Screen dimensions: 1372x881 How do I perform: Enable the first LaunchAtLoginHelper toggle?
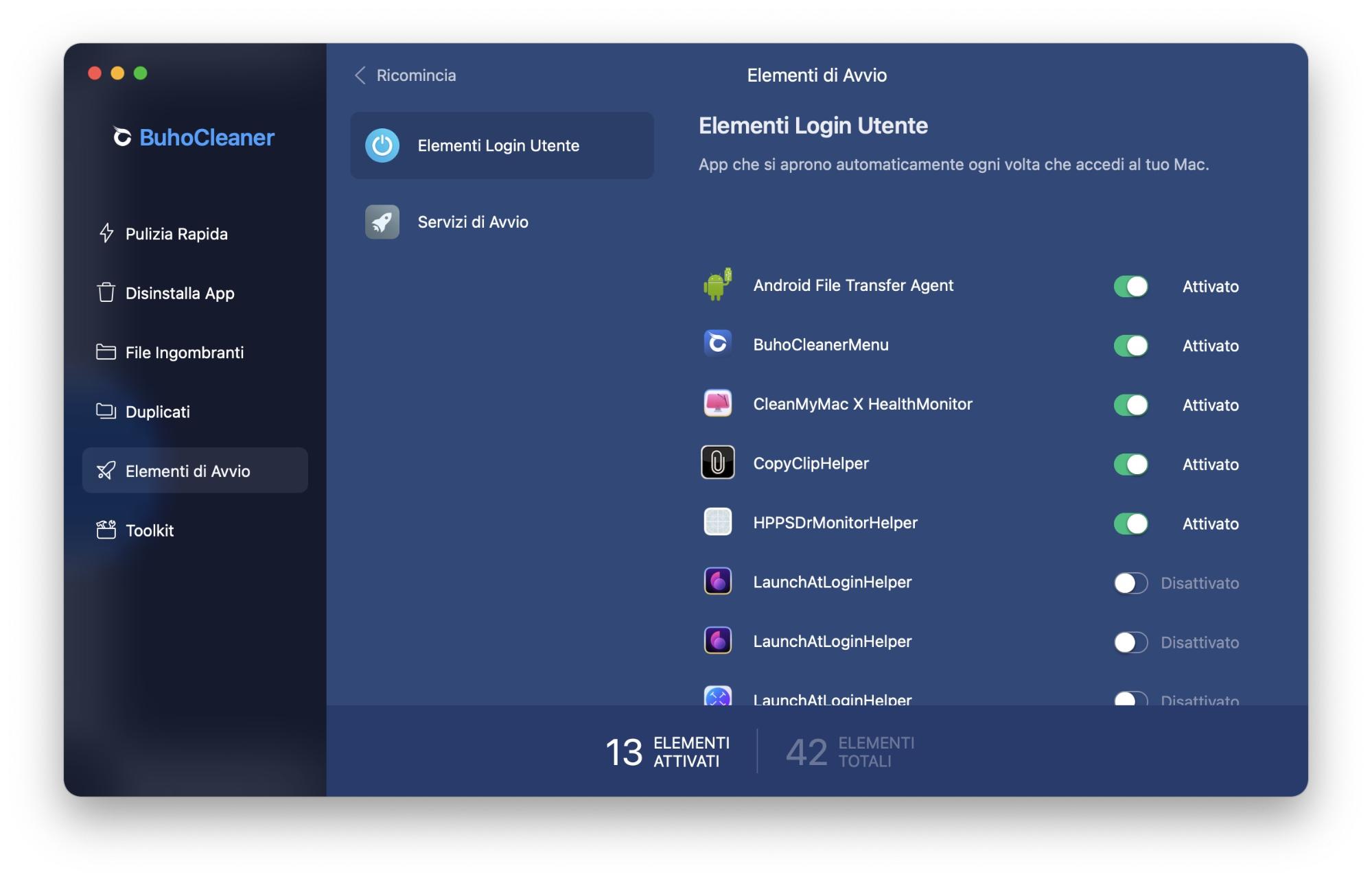[1130, 583]
